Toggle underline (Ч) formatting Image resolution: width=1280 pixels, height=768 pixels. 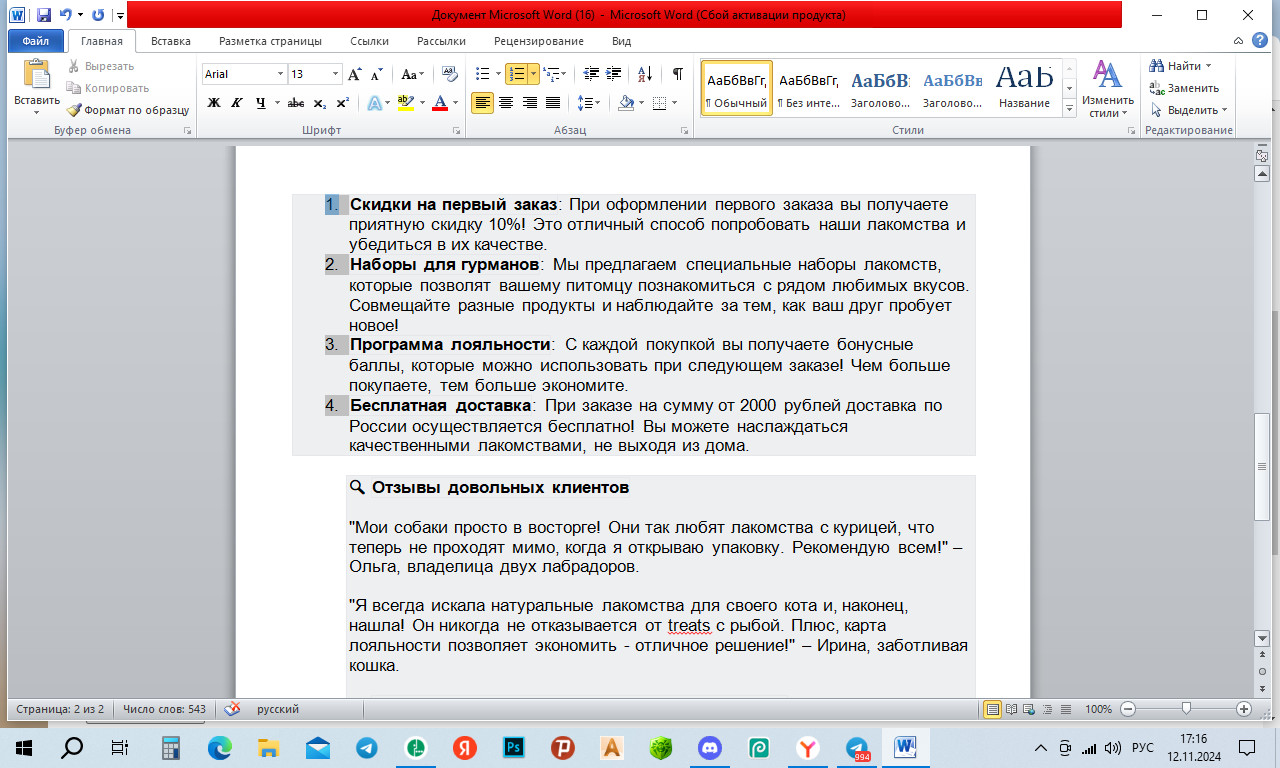261,103
